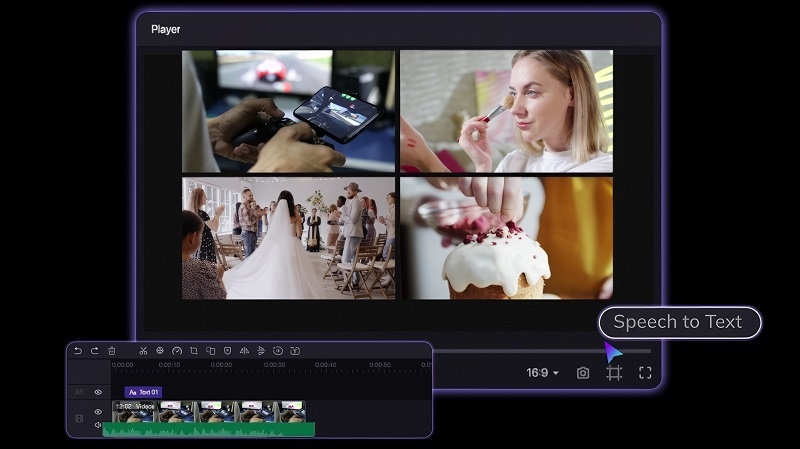Viewport: 800px width, 449px height.
Task: Click the last timeline toolbar icon
Action: click(295, 351)
